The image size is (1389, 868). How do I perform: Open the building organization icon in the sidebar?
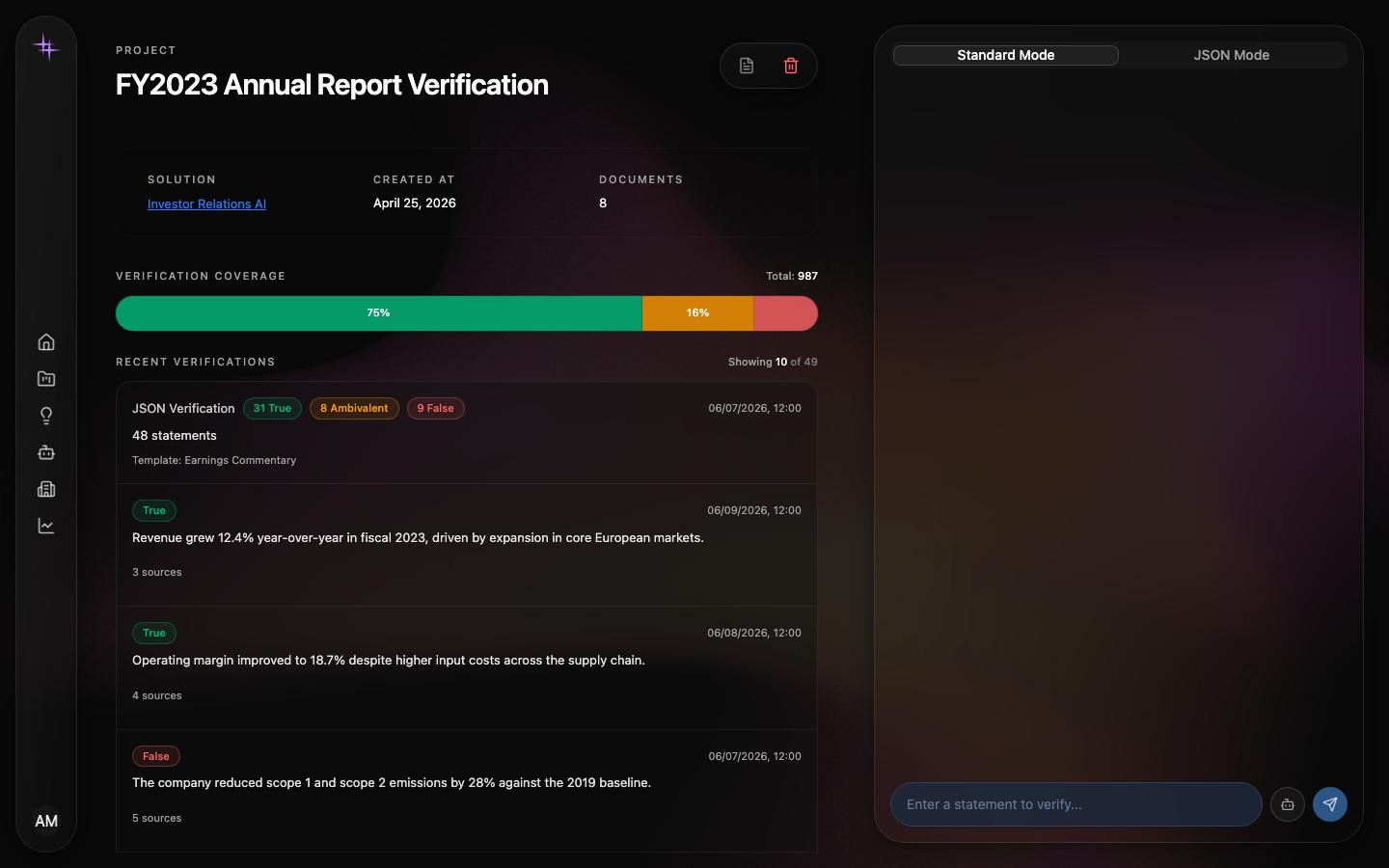pyautogui.click(x=46, y=489)
